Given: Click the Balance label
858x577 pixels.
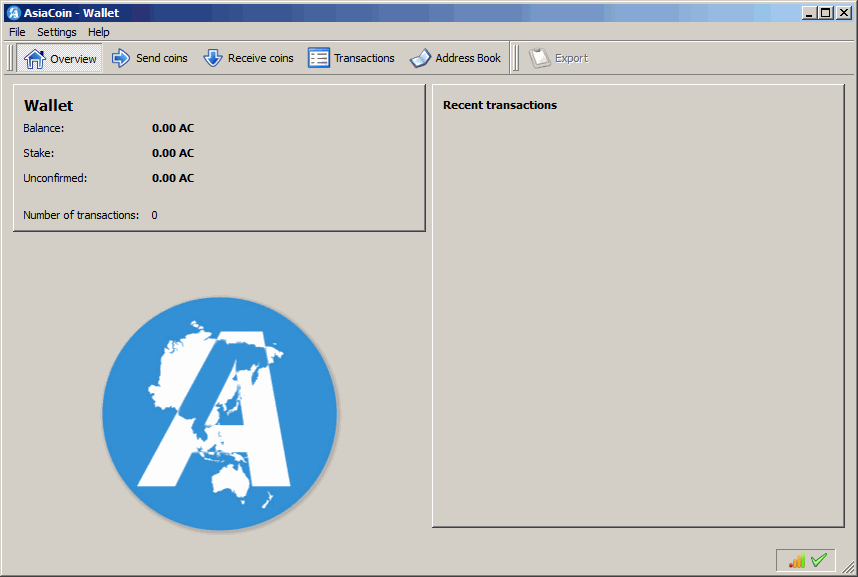Looking at the screenshot, I should (44, 128).
